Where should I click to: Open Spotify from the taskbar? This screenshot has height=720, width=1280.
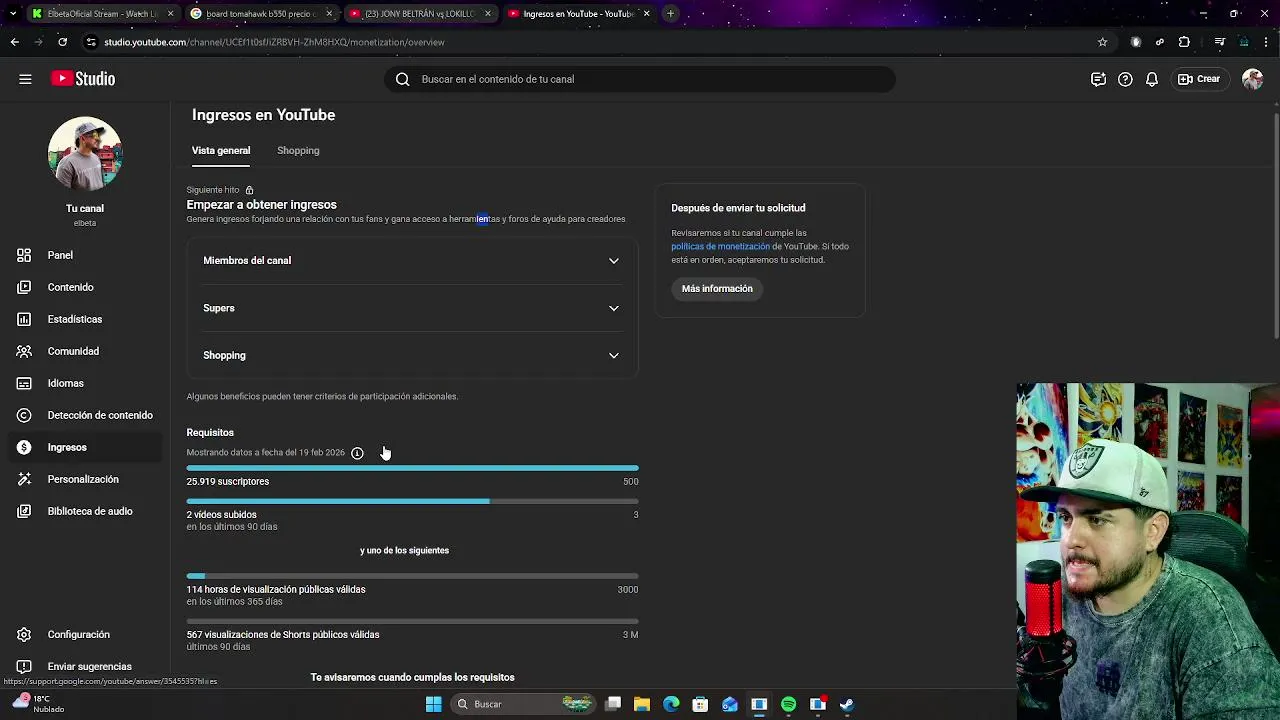pyautogui.click(x=788, y=704)
